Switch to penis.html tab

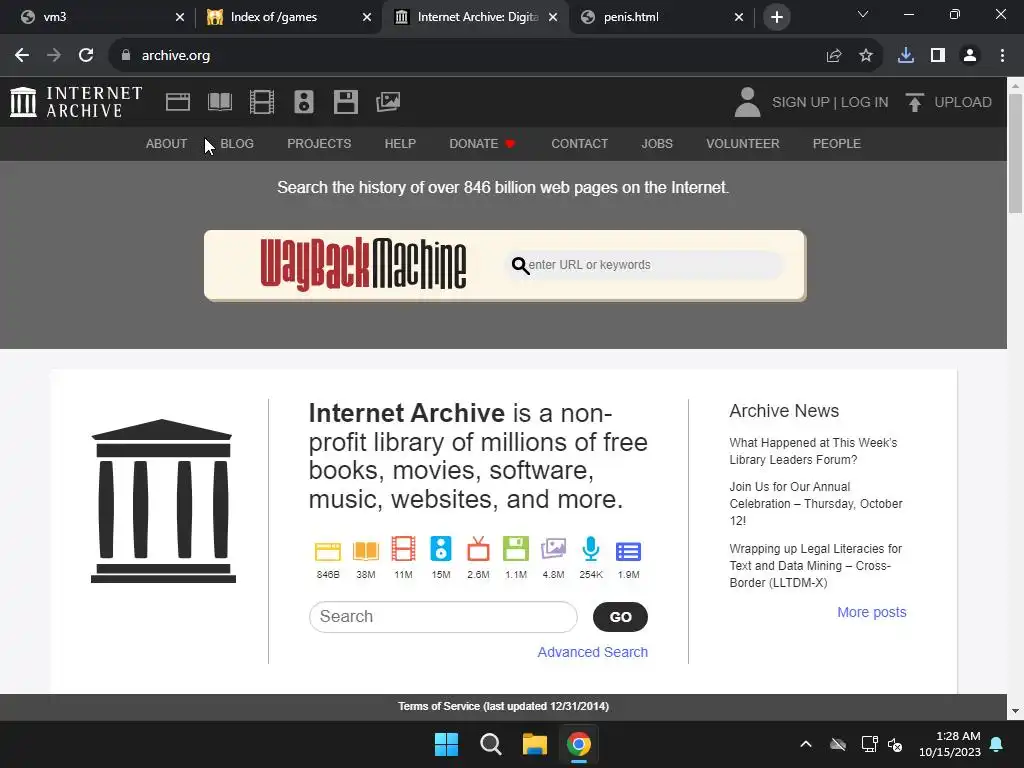tap(662, 17)
